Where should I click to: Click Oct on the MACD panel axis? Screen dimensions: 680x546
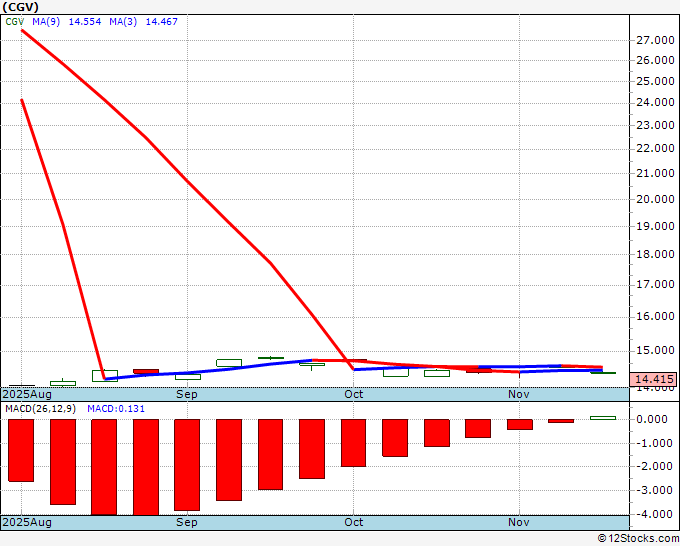pyautogui.click(x=353, y=522)
